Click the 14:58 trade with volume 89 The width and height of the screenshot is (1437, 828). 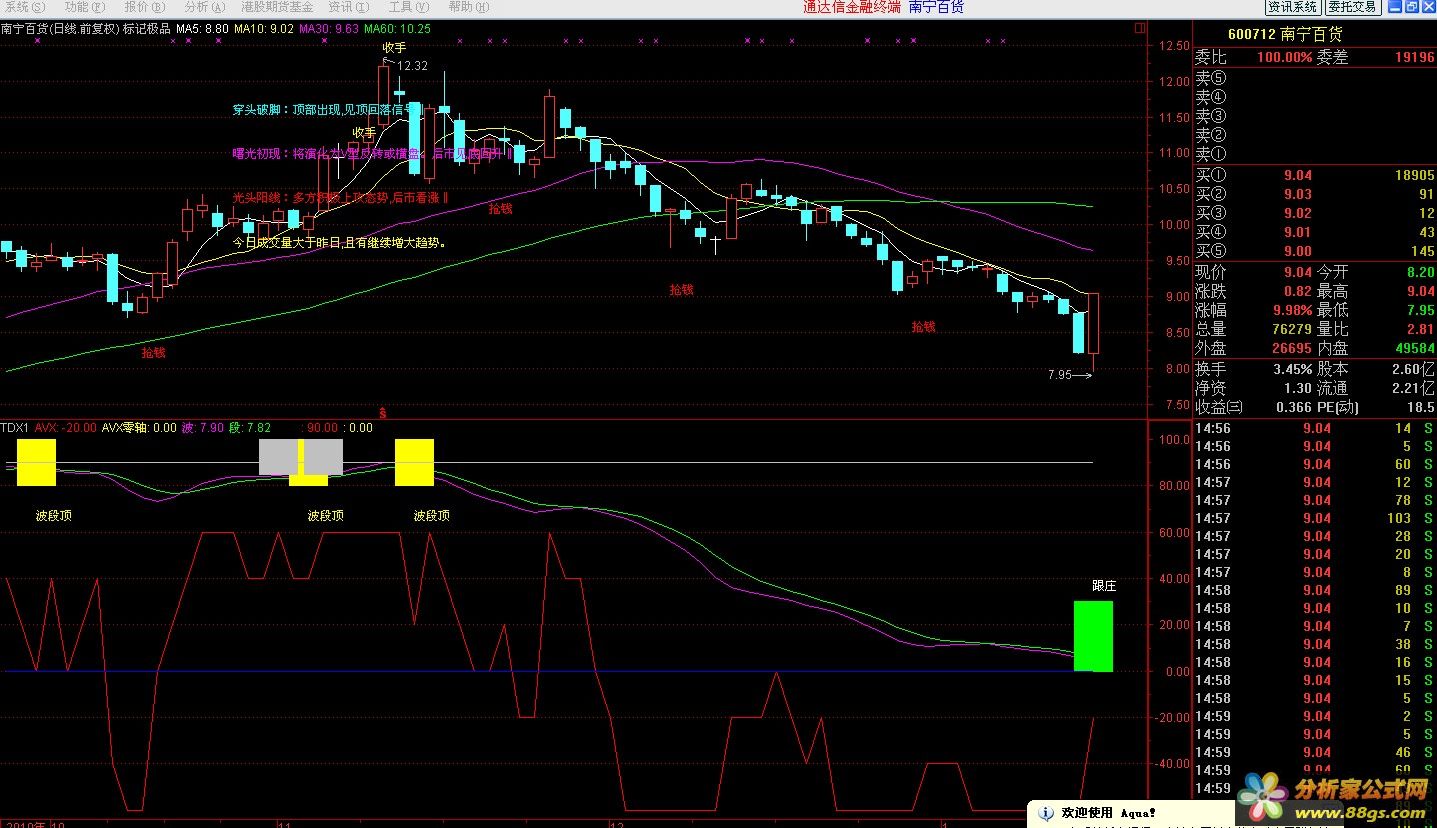(1314, 590)
